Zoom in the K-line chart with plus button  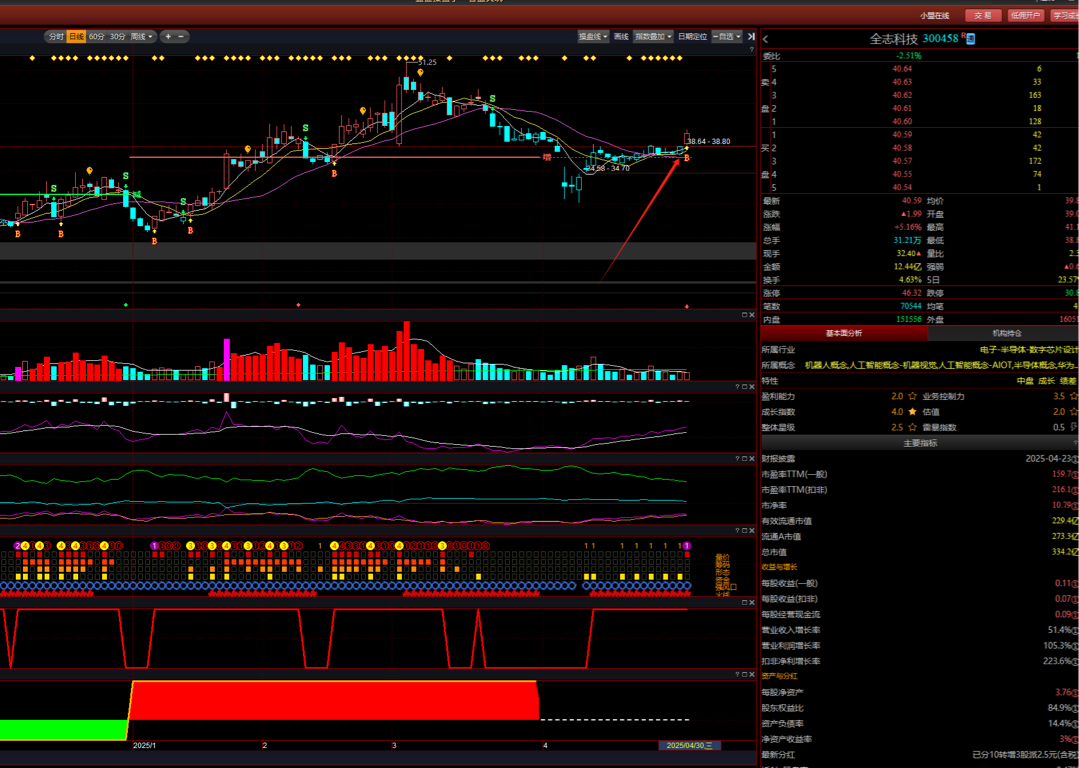click(x=168, y=36)
